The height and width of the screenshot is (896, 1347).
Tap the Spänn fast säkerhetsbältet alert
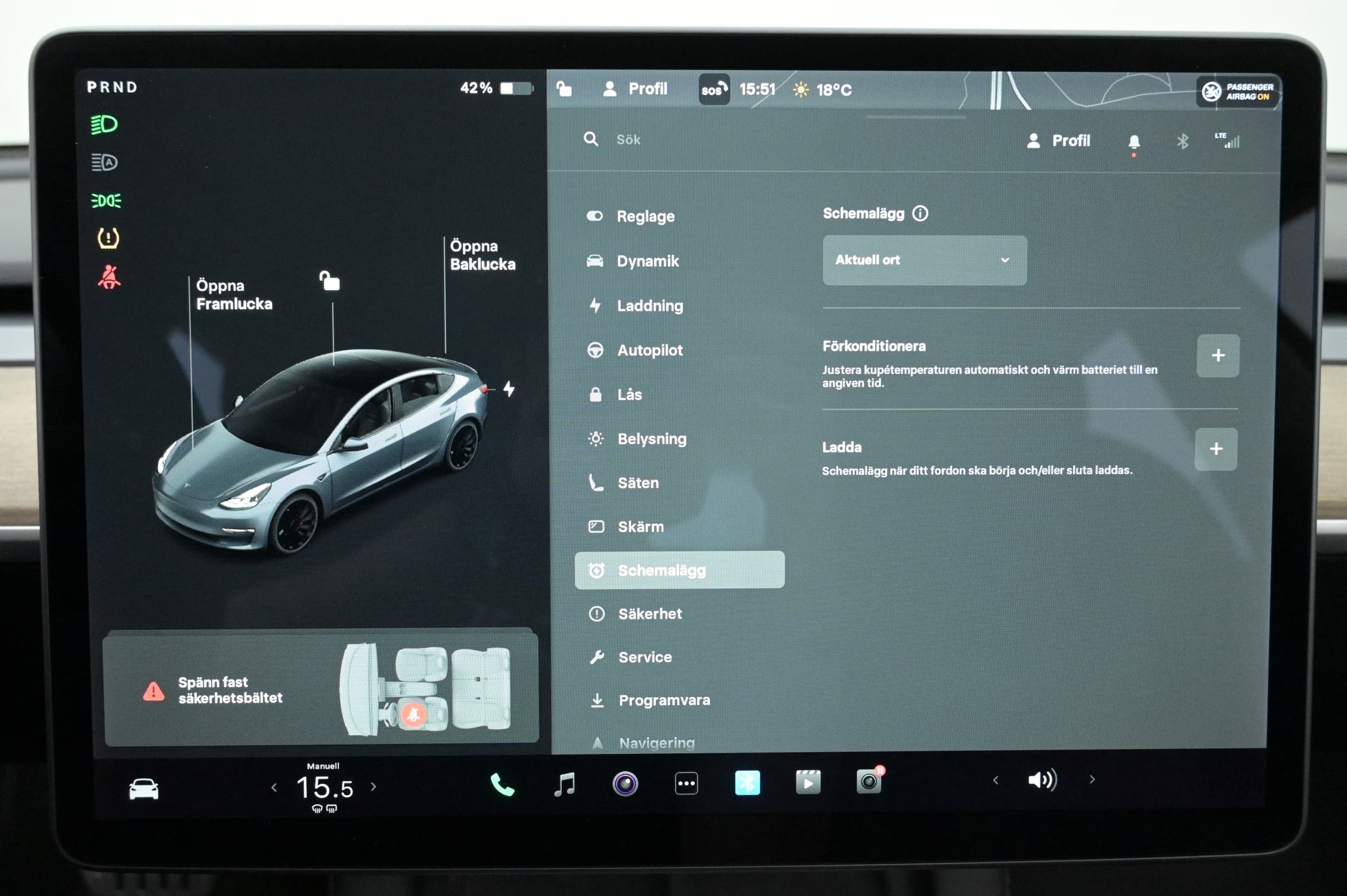tap(322, 688)
